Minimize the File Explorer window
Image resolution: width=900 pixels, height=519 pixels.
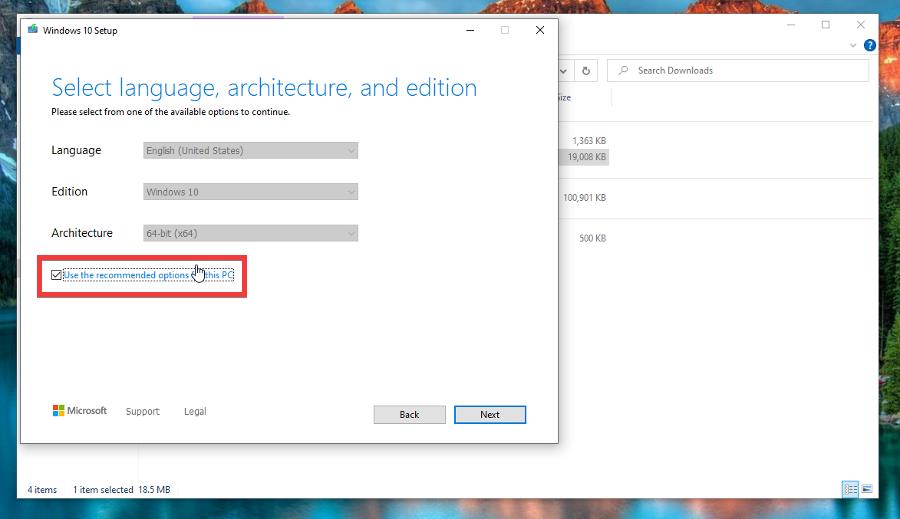click(x=791, y=25)
